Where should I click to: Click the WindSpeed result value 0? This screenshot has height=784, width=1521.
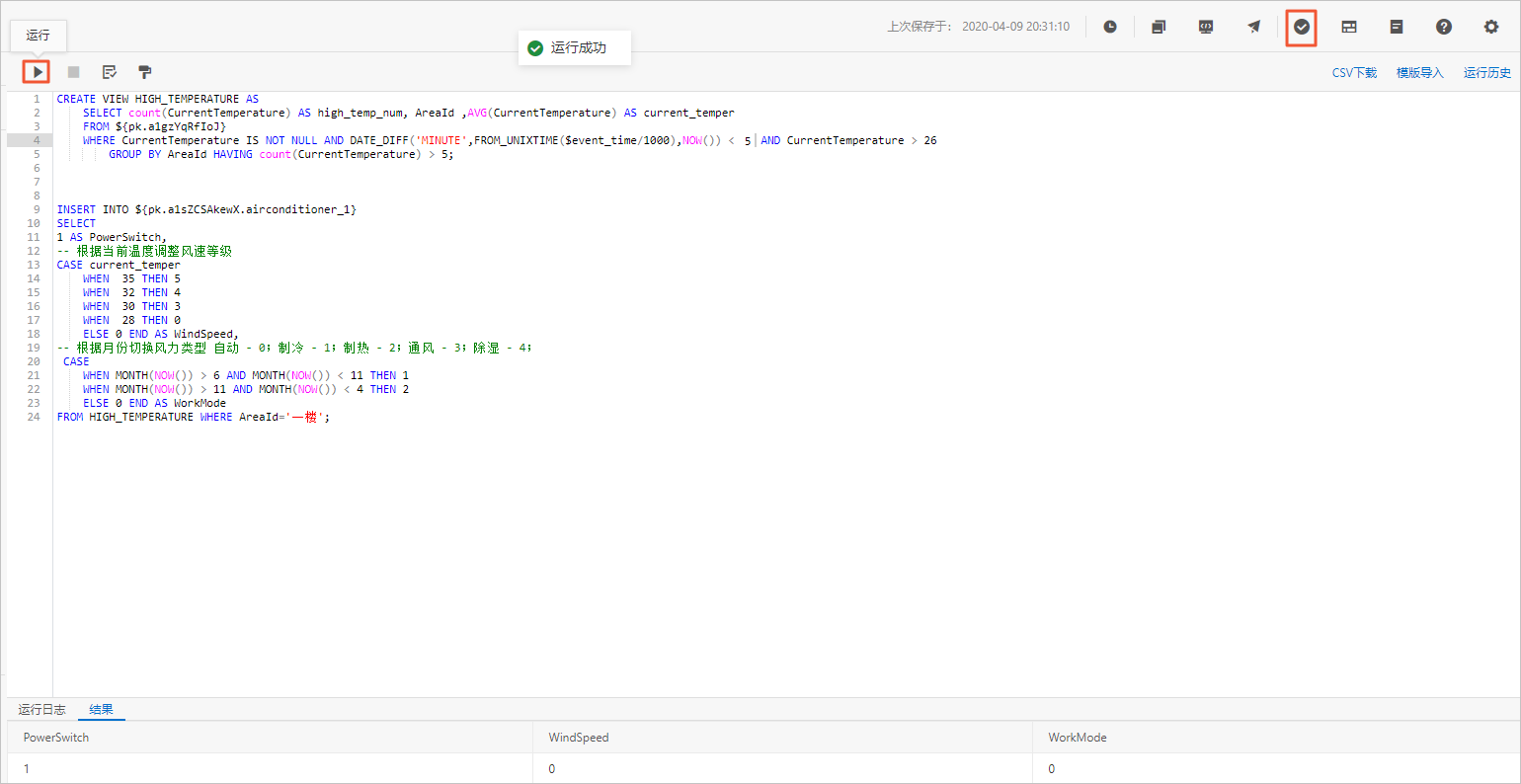click(x=552, y=768)
